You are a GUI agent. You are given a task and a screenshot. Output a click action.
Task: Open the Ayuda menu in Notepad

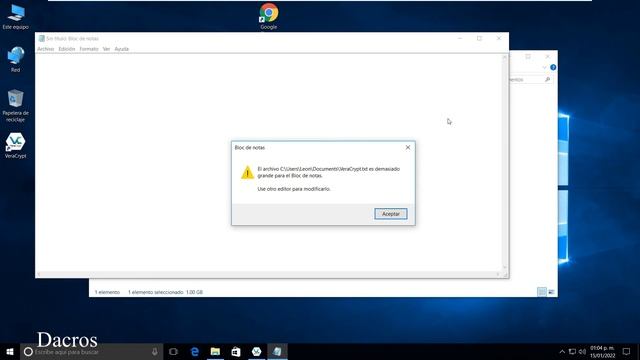tap(122, 49)
